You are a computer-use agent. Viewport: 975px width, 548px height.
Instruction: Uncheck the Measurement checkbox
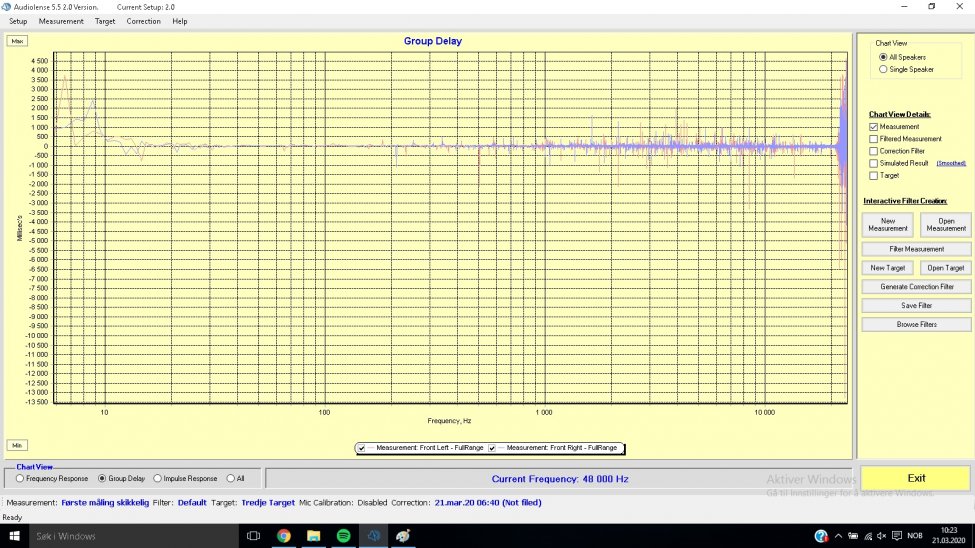(874, 127)
